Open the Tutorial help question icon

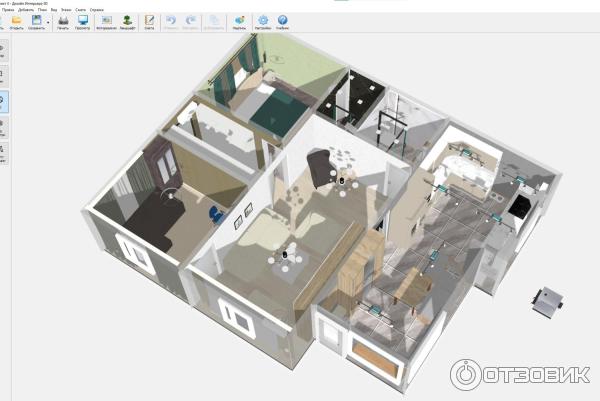coord(282,23)
